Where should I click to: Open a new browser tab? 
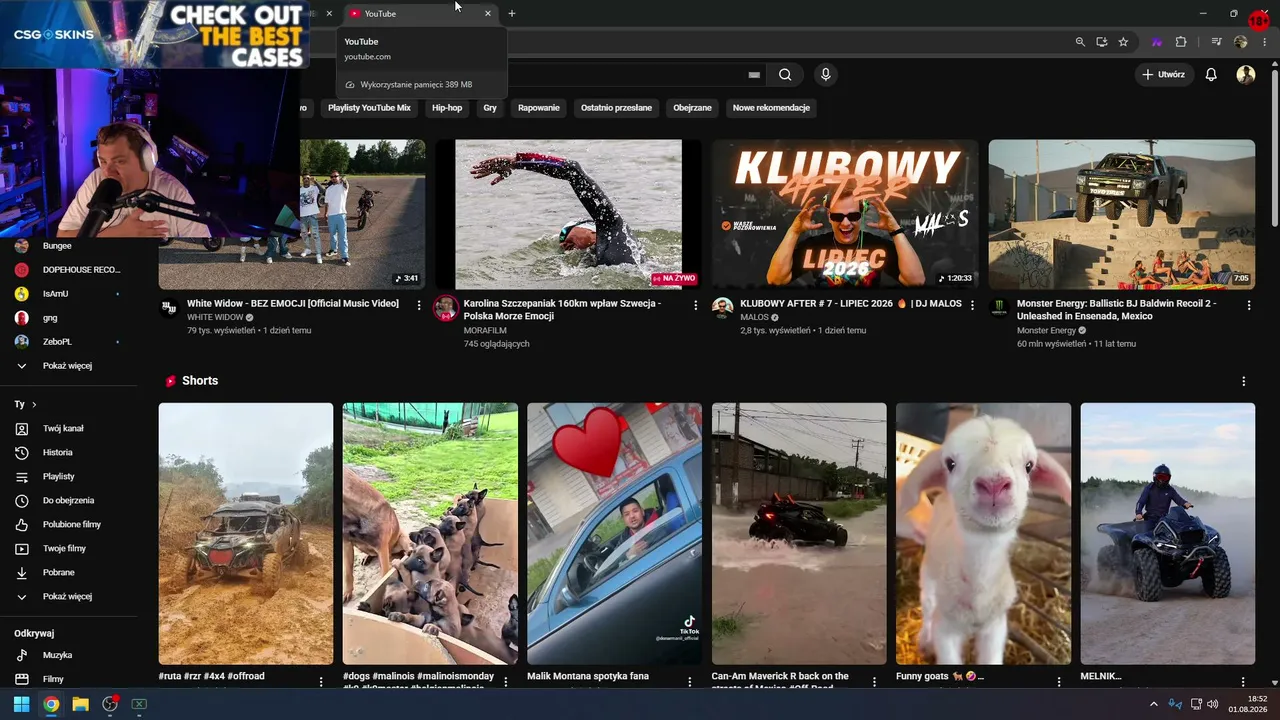(x=512, y=13)
